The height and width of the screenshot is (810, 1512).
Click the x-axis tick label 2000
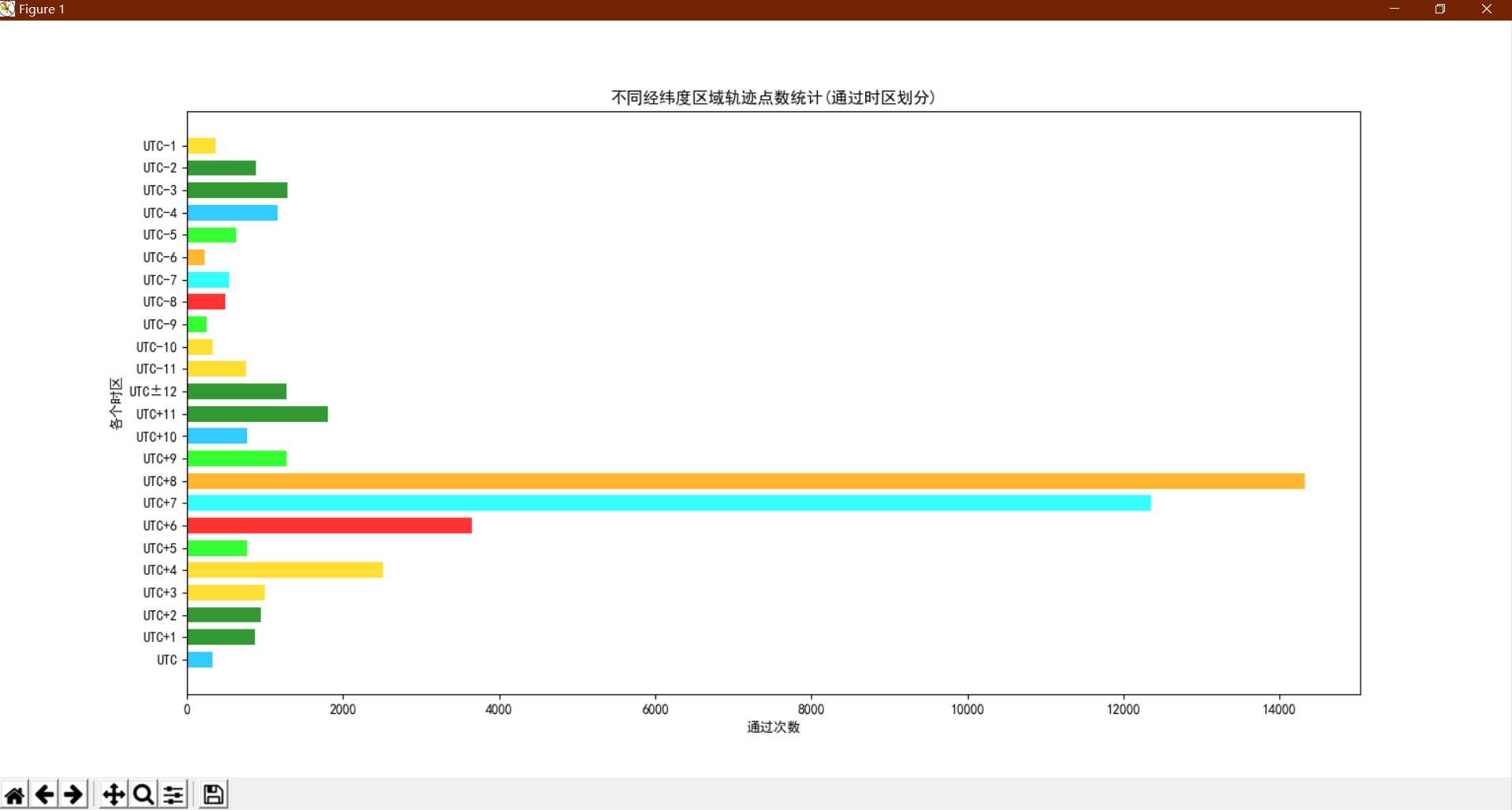tap(343, 709)
